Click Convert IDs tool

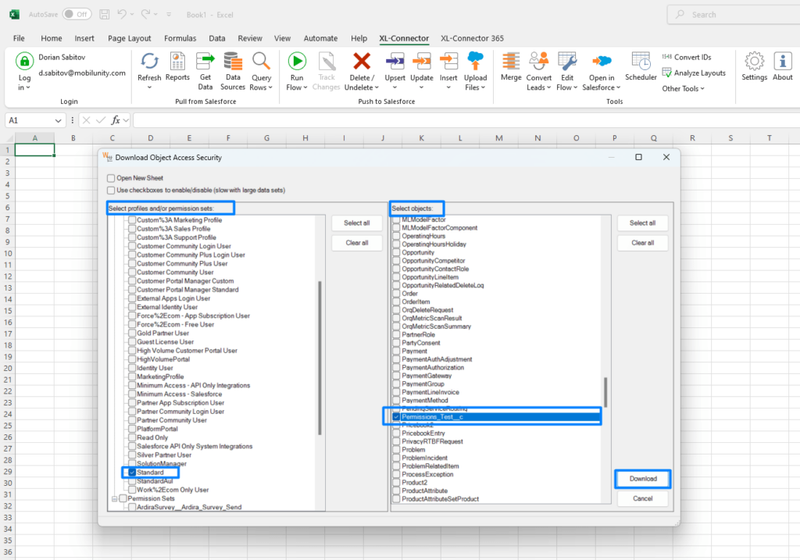click(x=686, y=57)
